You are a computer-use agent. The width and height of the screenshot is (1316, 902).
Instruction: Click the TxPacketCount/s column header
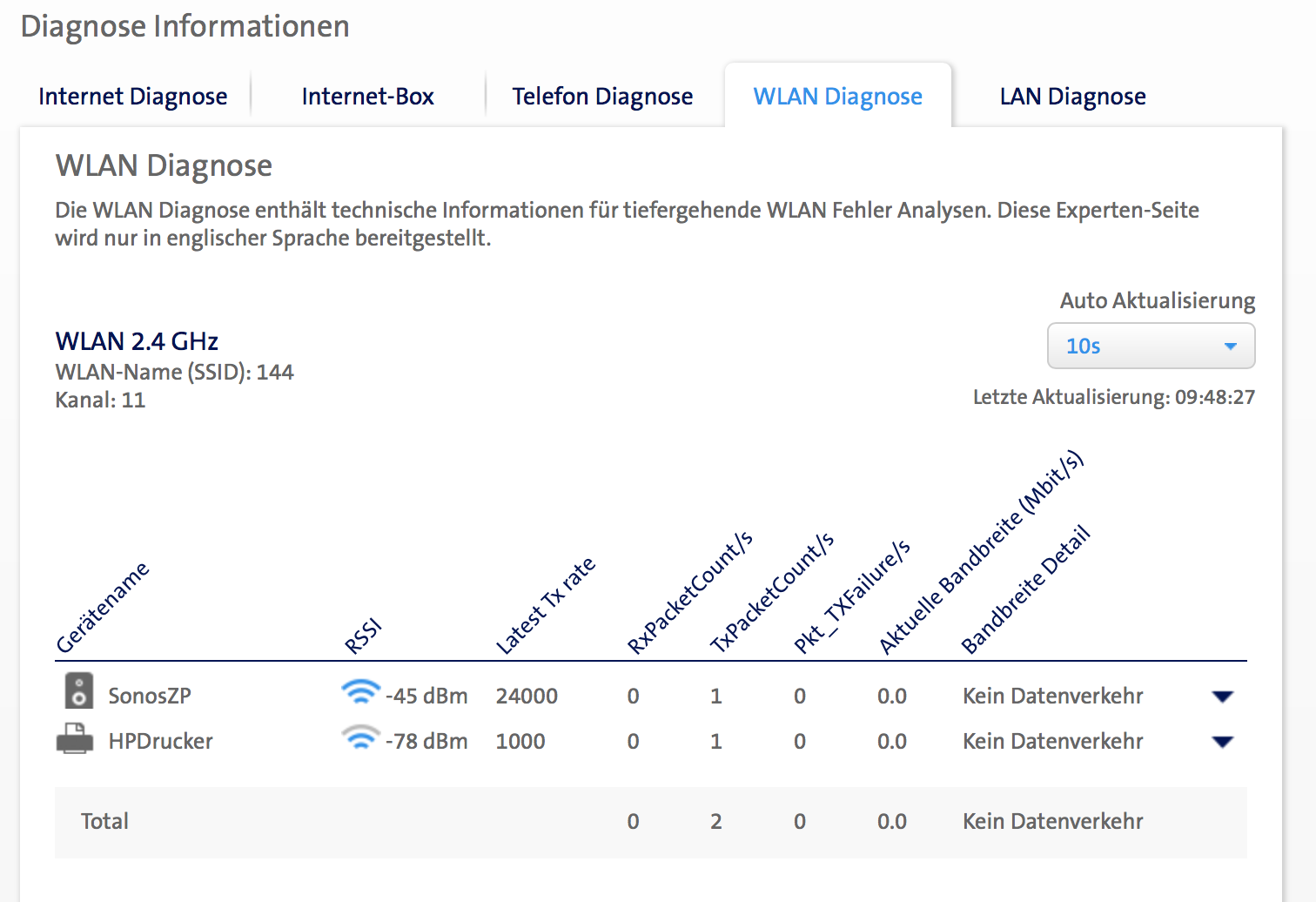772,593
